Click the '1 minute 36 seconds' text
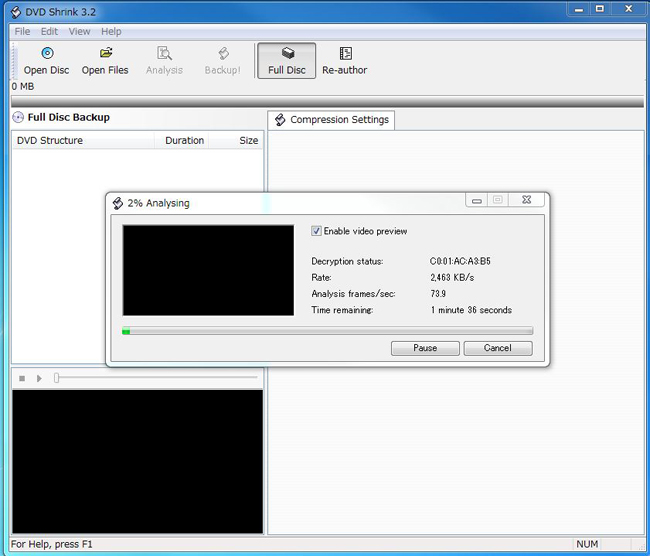This screenshot has height=556, width=650. [471, 310]
